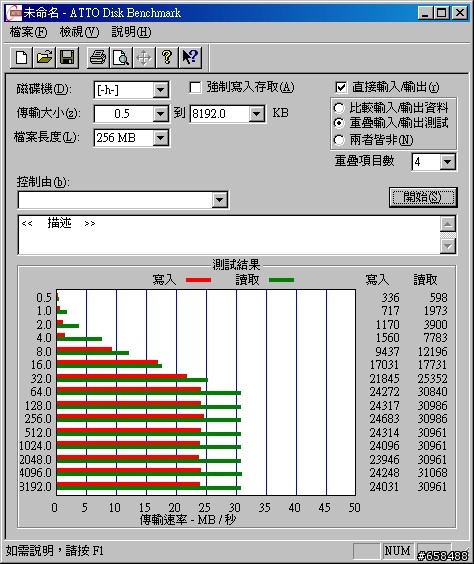The width and height of the screenshot is (474, 564).
Task: Print results using the printer icon
Action: 98,57
